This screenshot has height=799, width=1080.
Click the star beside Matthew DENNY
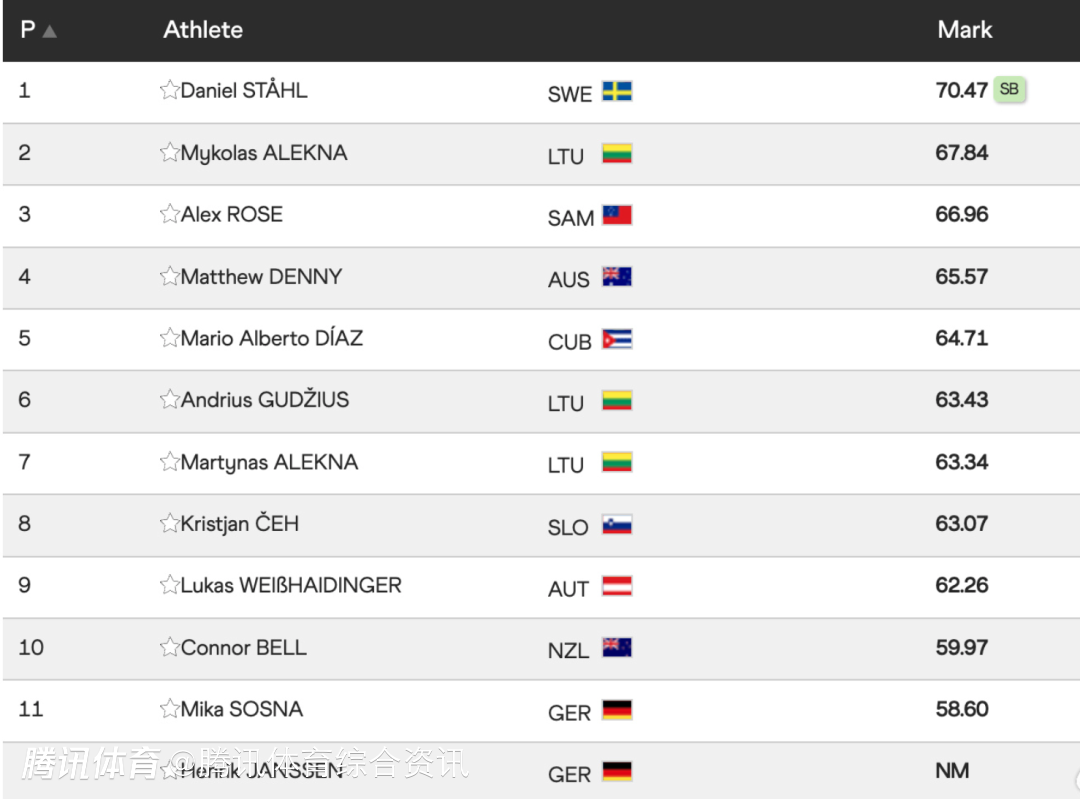tap(169, 276)
